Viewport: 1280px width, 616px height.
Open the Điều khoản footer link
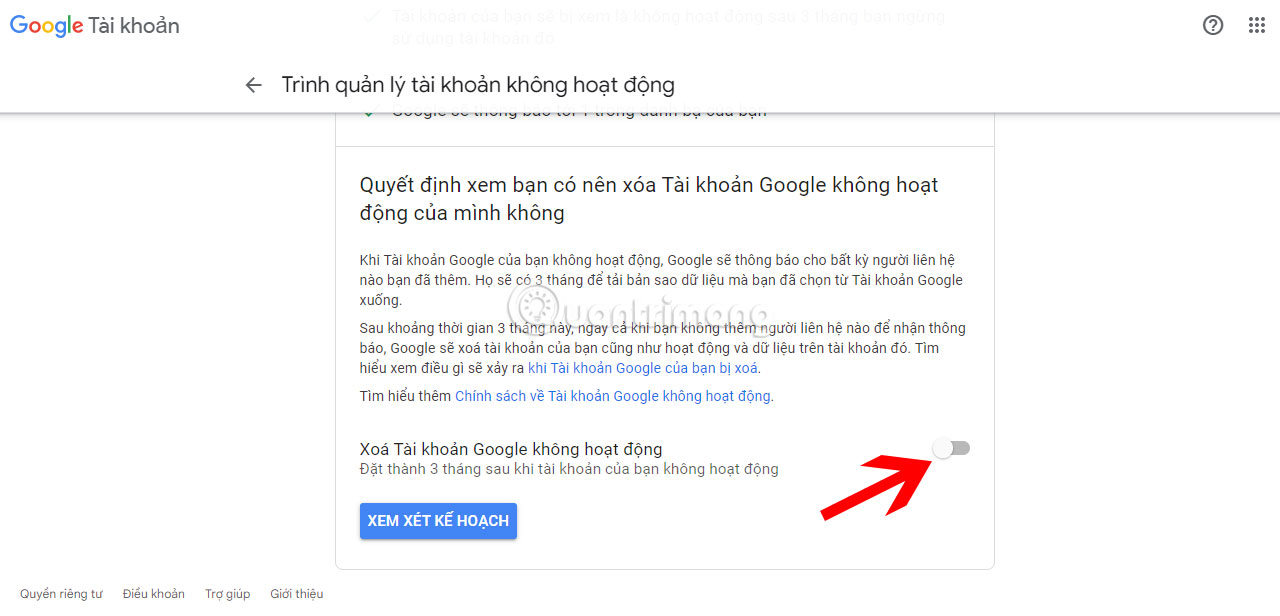pos(154,594)
